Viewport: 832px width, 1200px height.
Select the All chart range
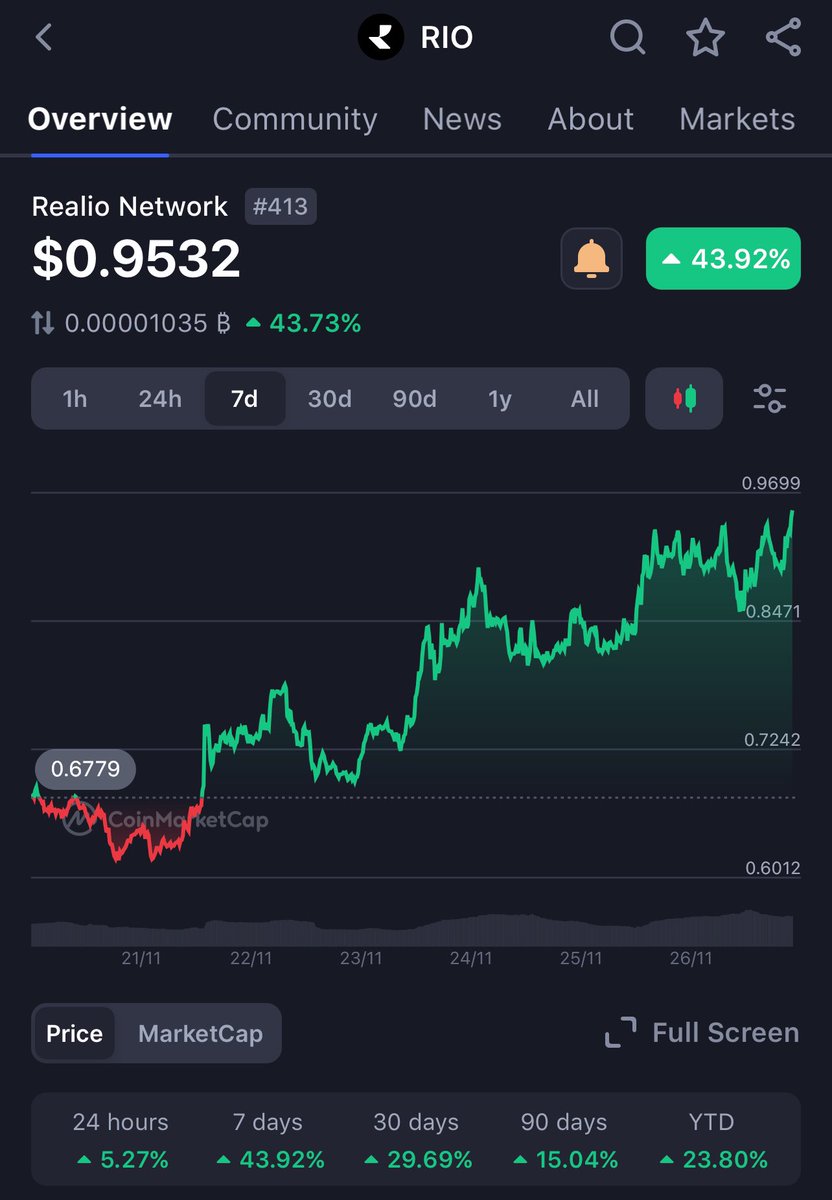[x=585, y=399]
